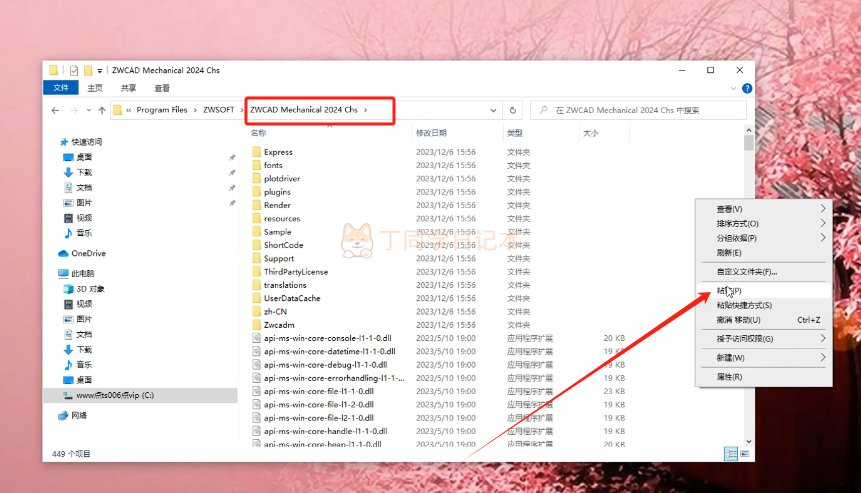Select the resources folder

[282, 219]
